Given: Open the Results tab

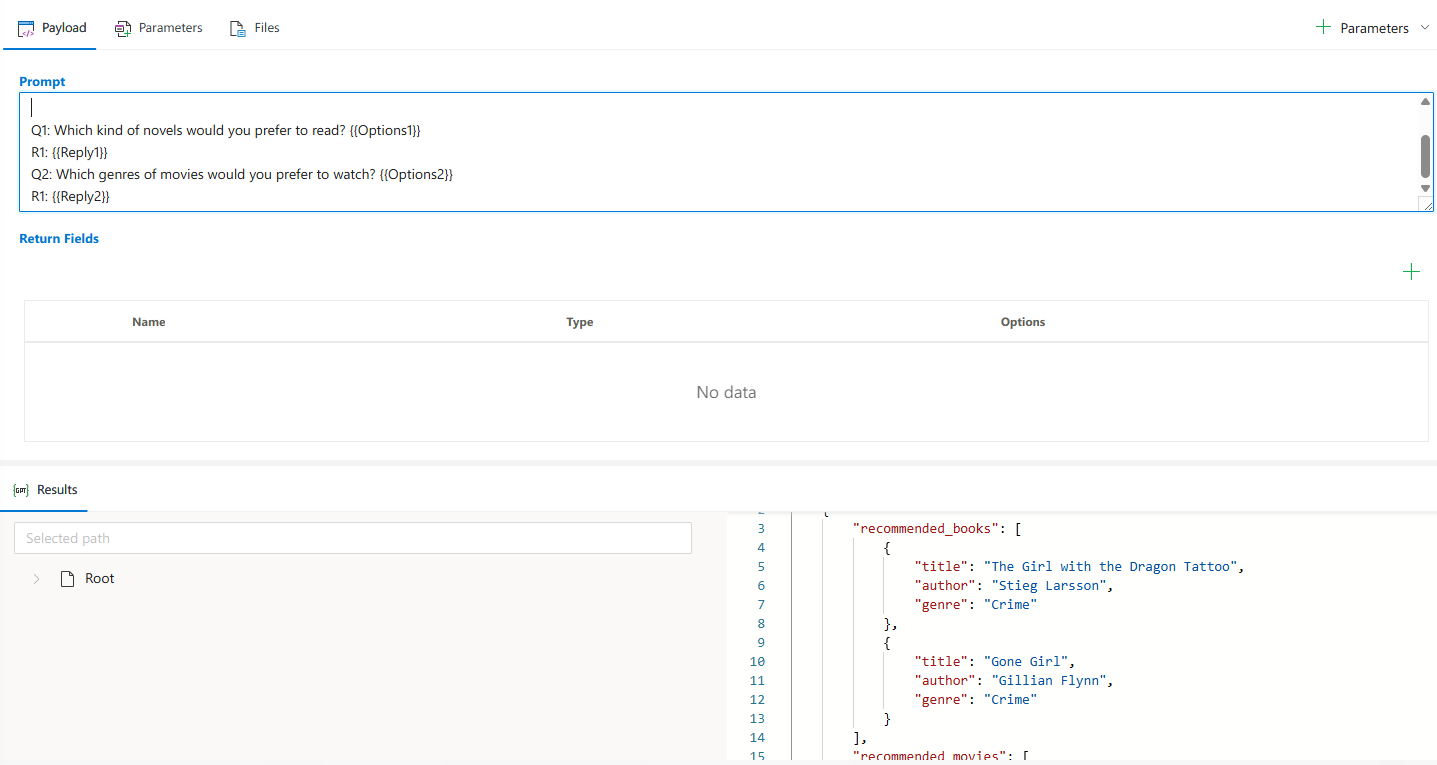Looking at the screenshot, I should (x=45, y=490).
